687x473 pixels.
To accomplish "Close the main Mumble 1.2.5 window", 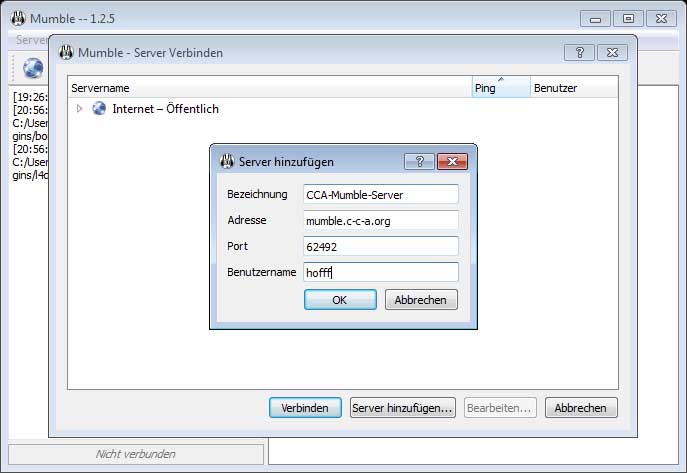I will pos(661,19).
